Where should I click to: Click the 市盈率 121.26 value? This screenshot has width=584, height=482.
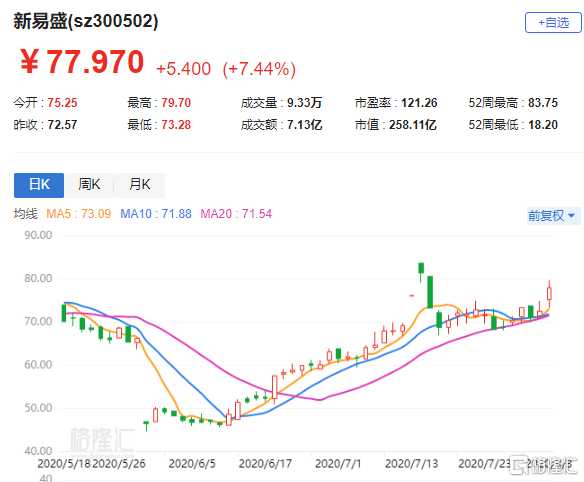pos(419,103)
